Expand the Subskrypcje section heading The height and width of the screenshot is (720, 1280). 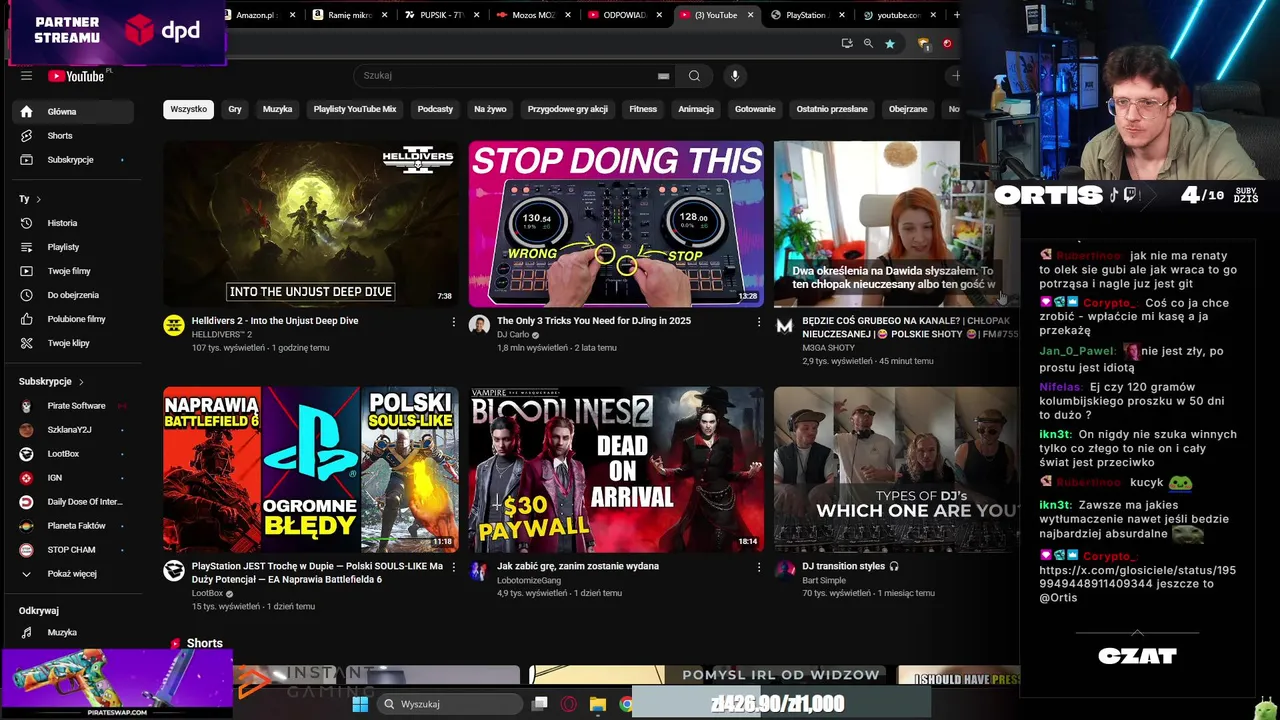click(x=51, y=382)
